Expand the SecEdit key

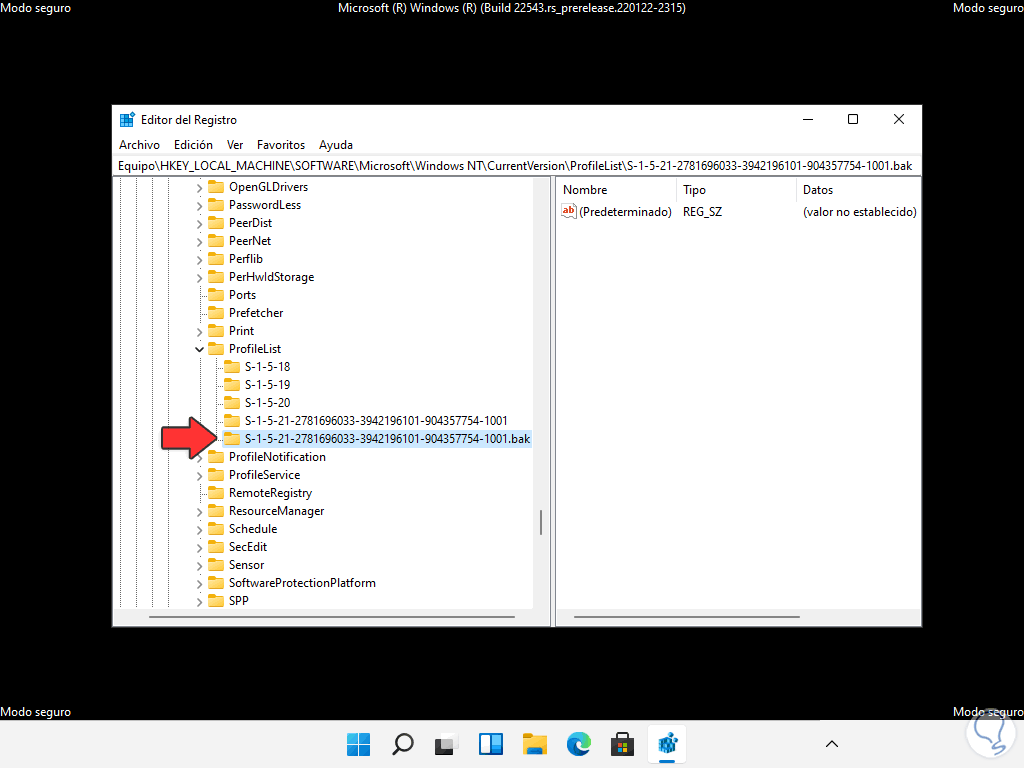(200, 547)
